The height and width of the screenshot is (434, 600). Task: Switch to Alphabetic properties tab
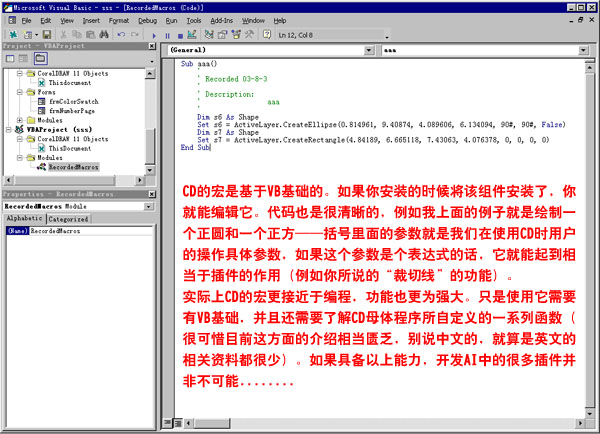tap(24, 218)
